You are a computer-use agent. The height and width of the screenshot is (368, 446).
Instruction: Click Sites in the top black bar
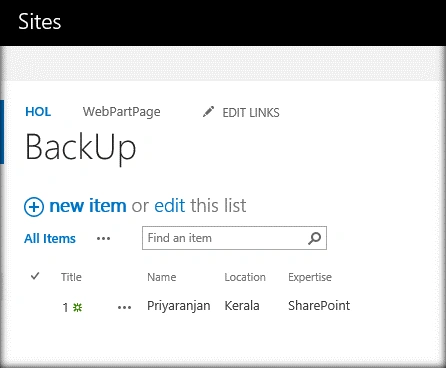[40, 22]
